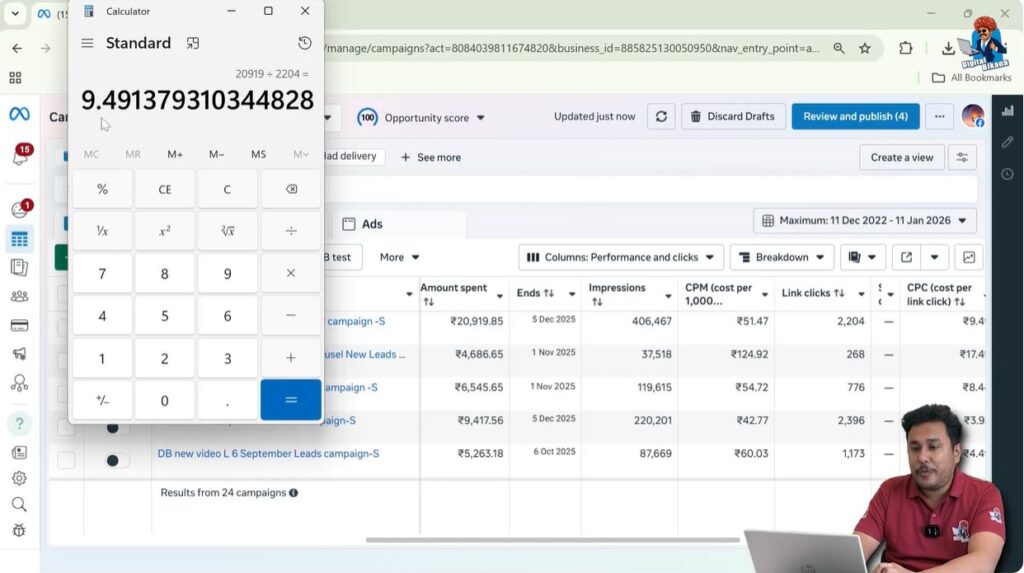
Task: Bookmark this page star icon
Action: 865,48
